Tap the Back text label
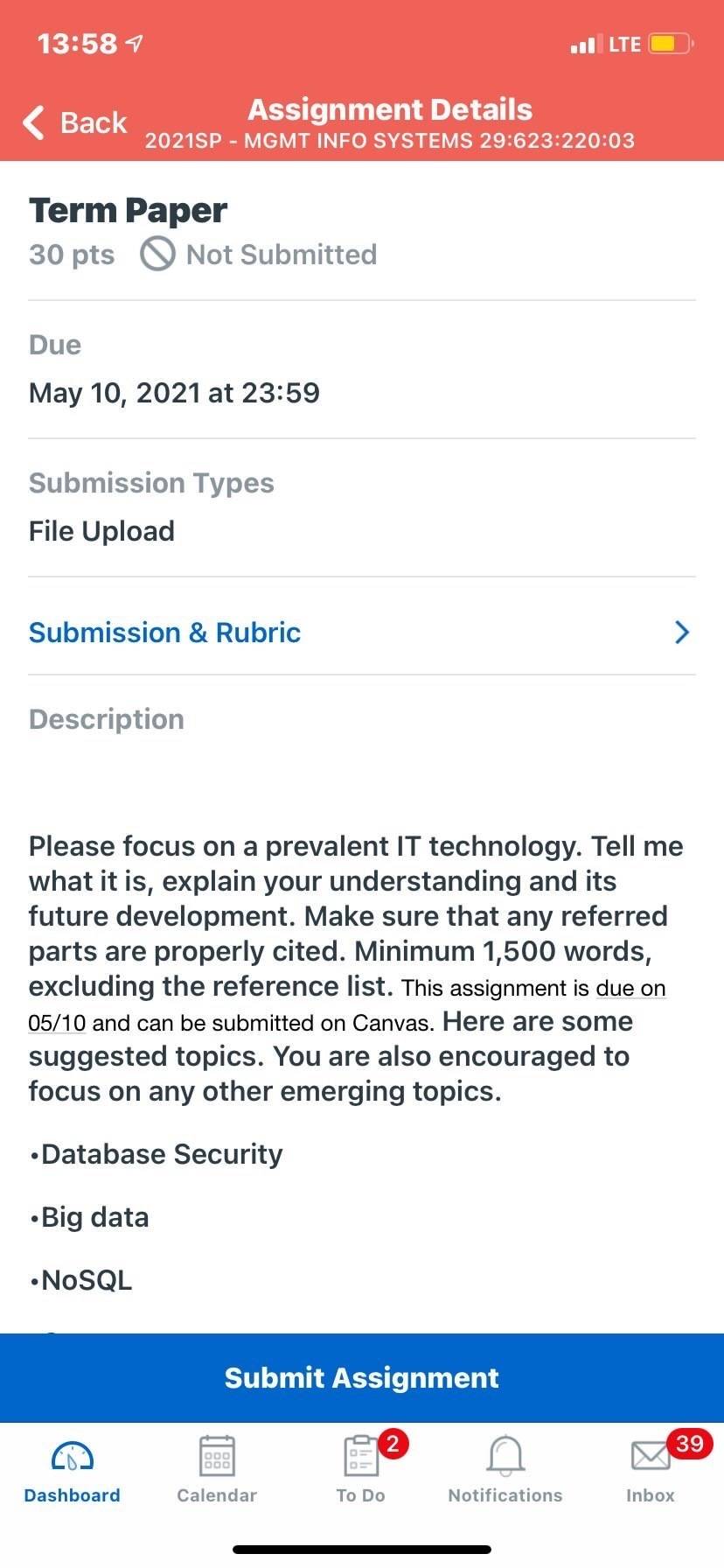Screen dimensions: 724x1568 click(94, 122)
